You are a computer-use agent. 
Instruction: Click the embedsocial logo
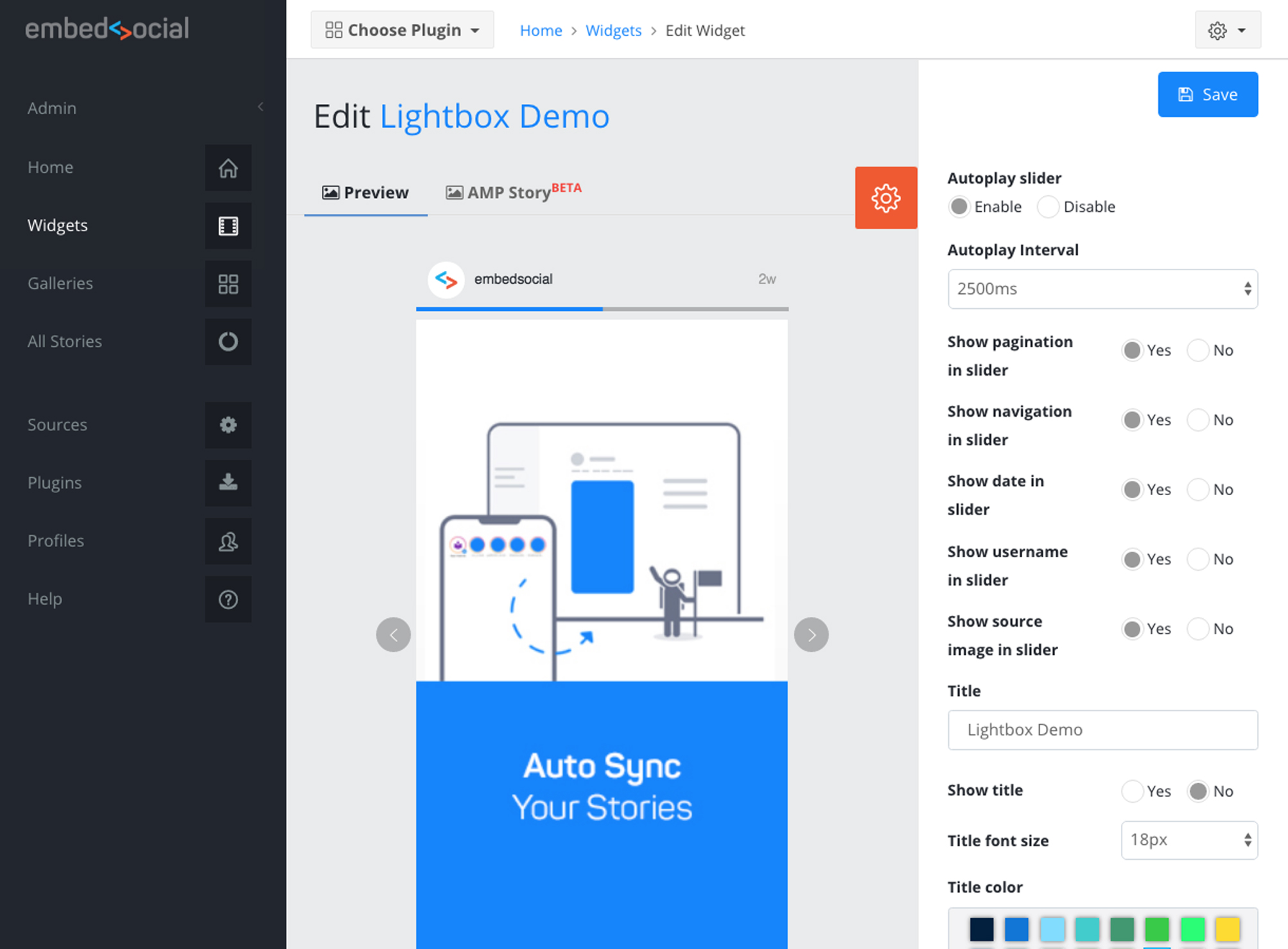[107, 28]
